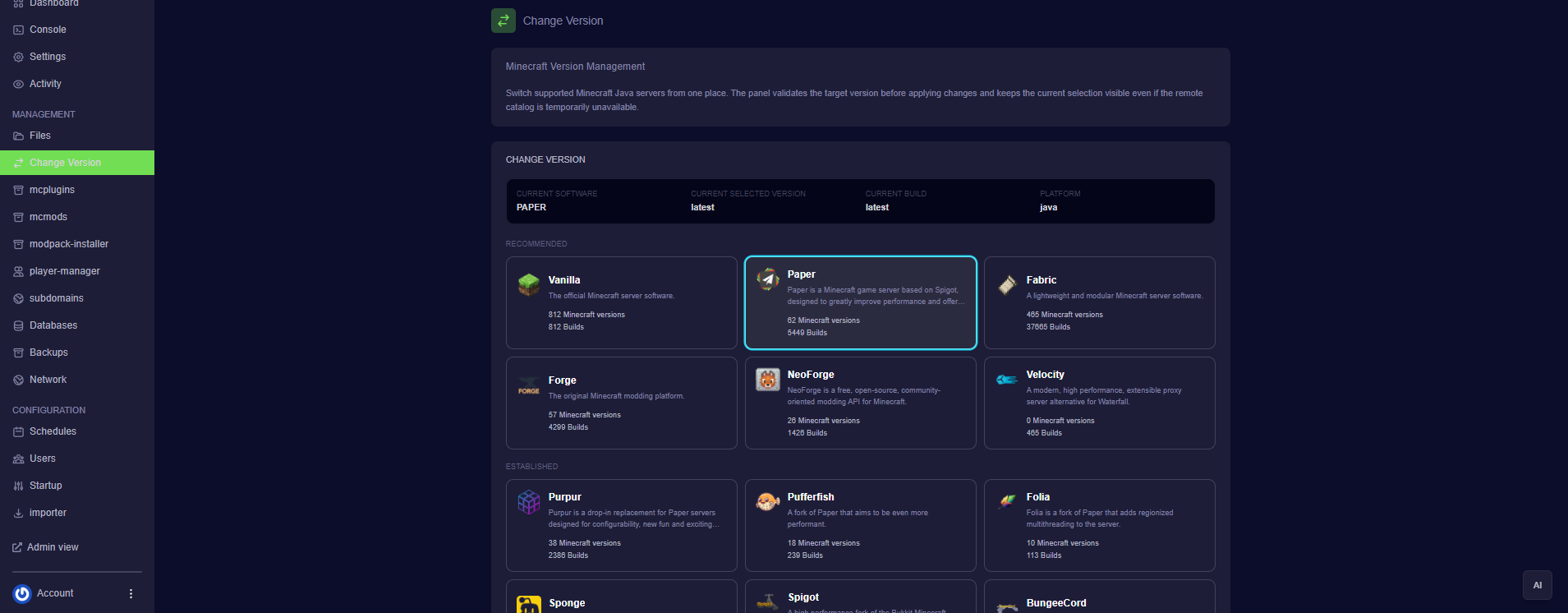Click the Forge anvil logo icon

pos(529,385)
